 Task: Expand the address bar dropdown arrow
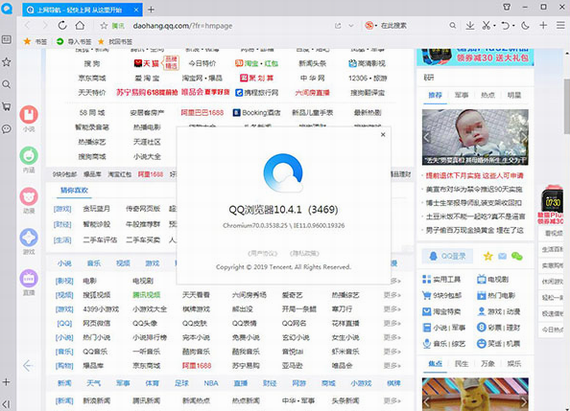pyautogui.click(x=351, y=26)
